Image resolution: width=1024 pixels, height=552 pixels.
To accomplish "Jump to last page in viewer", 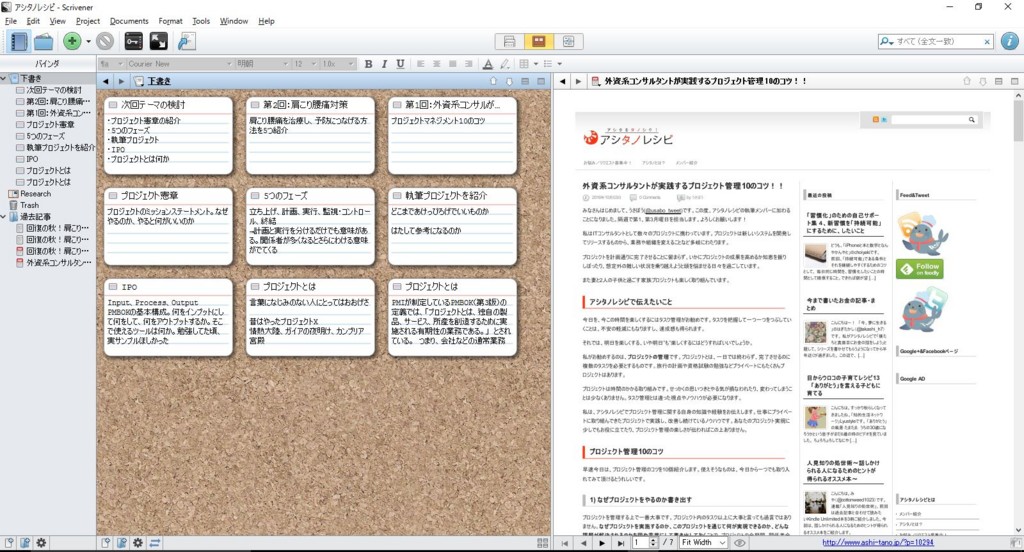I will 620,543.
